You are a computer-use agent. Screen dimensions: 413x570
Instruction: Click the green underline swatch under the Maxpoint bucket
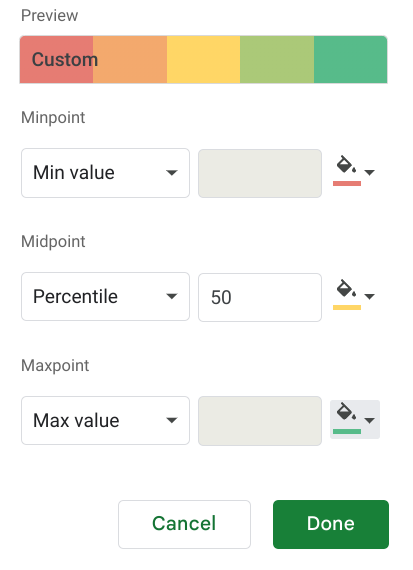coord(347,431)
